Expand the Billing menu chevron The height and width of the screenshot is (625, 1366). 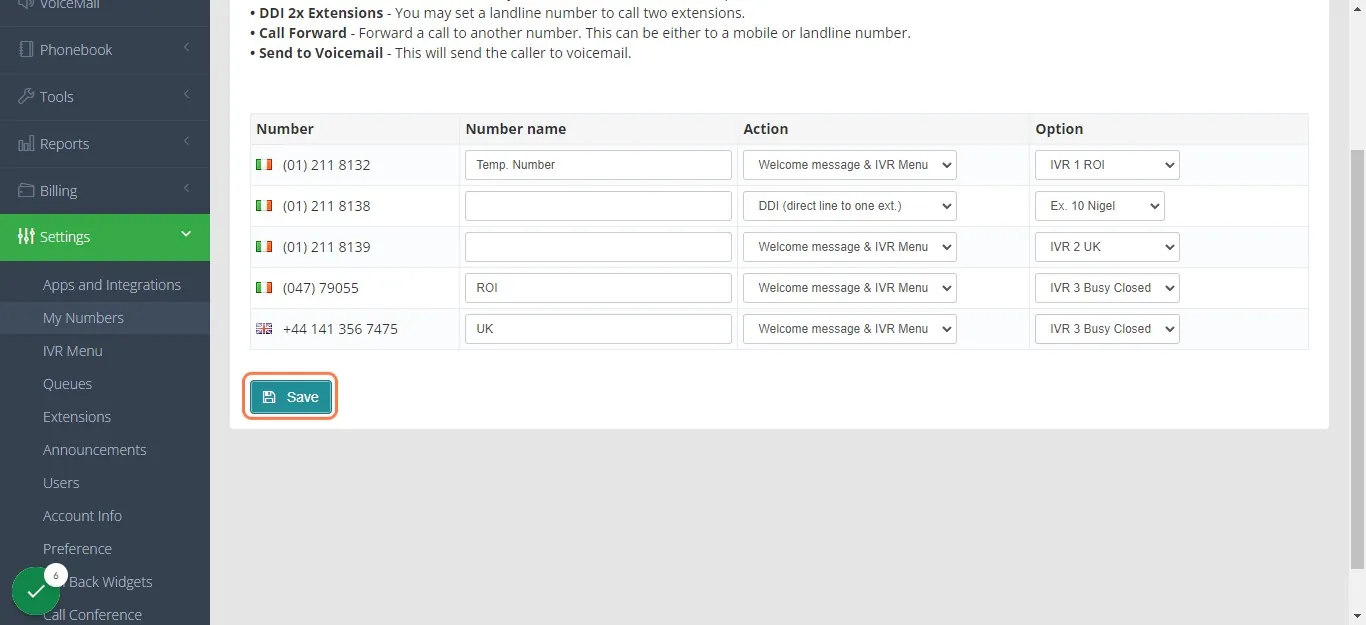tap(186, 189)
